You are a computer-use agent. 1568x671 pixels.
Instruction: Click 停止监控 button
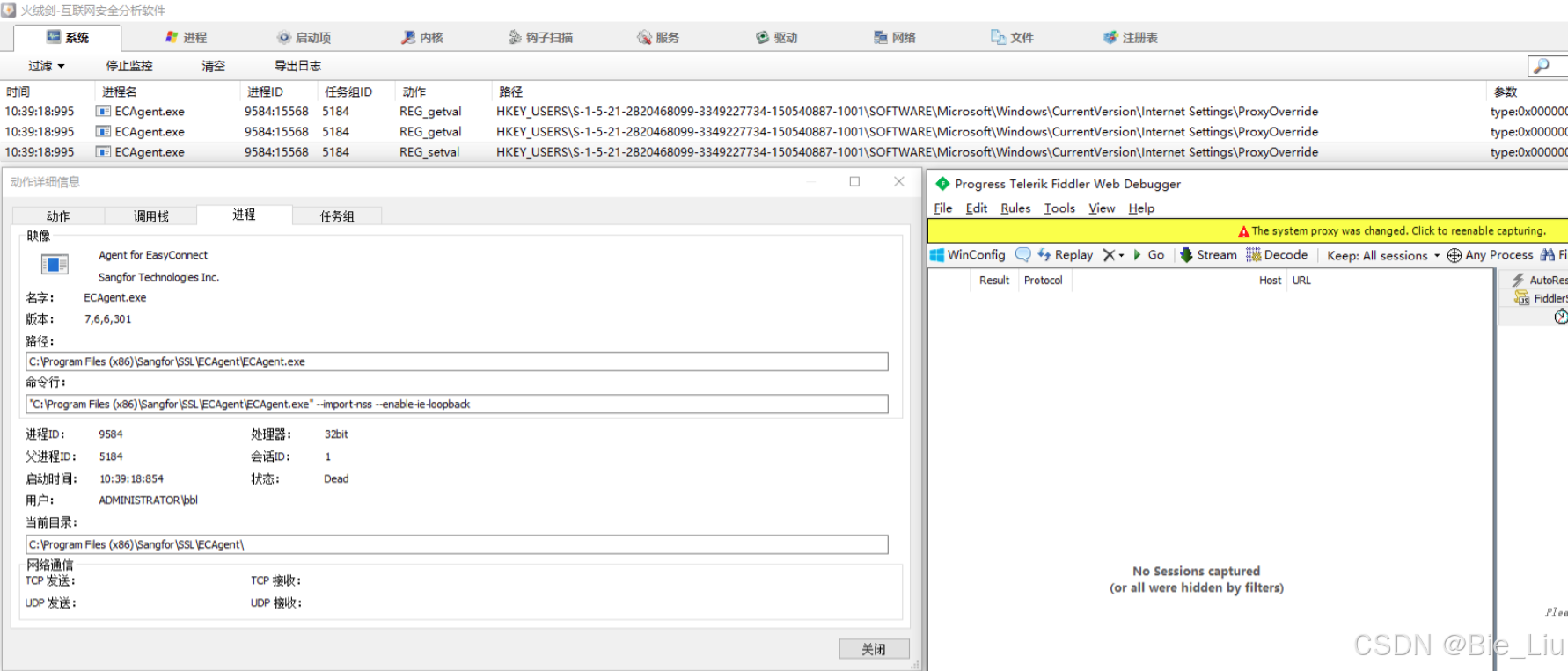(x=129, y=66)
